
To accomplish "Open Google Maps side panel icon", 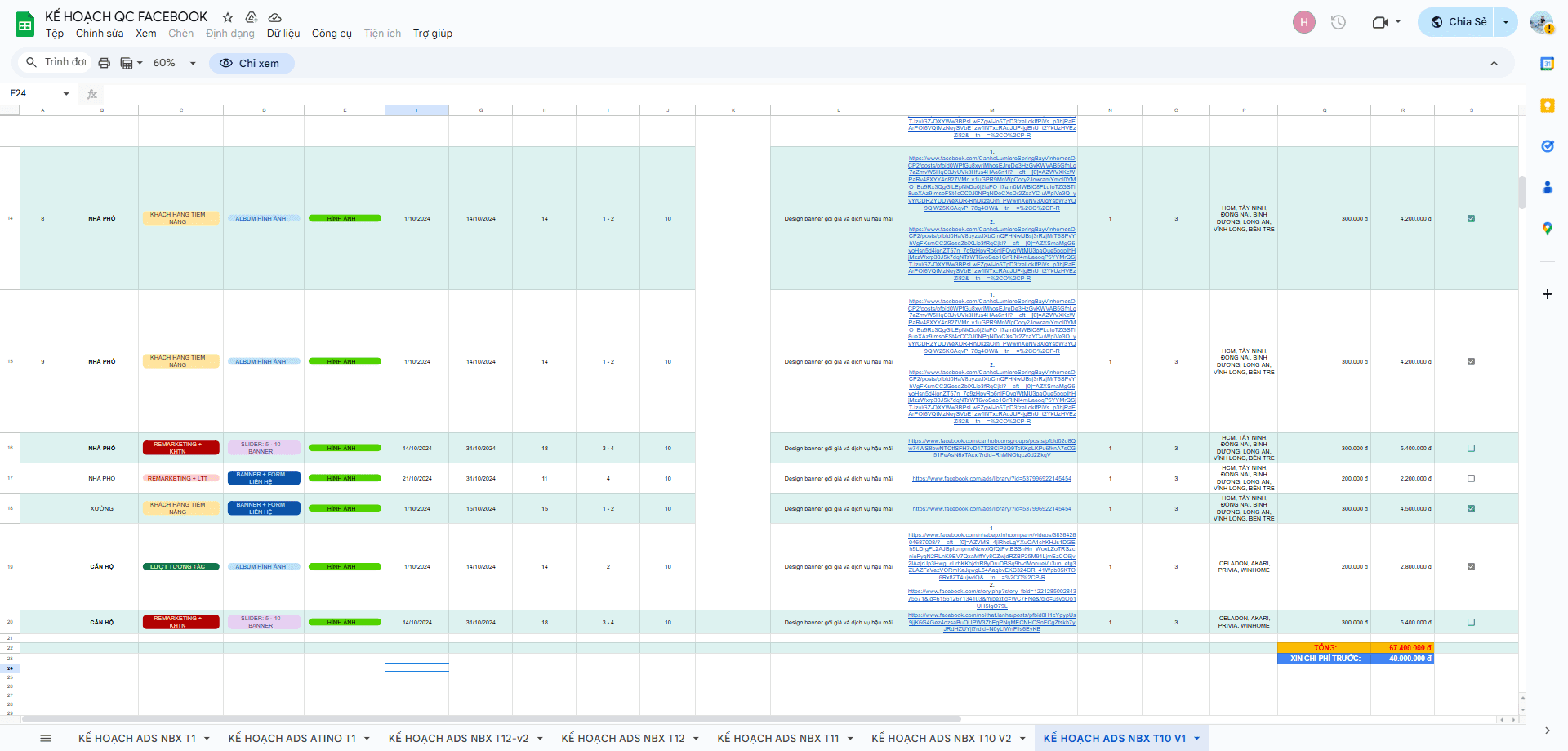I will (1547, 229).
